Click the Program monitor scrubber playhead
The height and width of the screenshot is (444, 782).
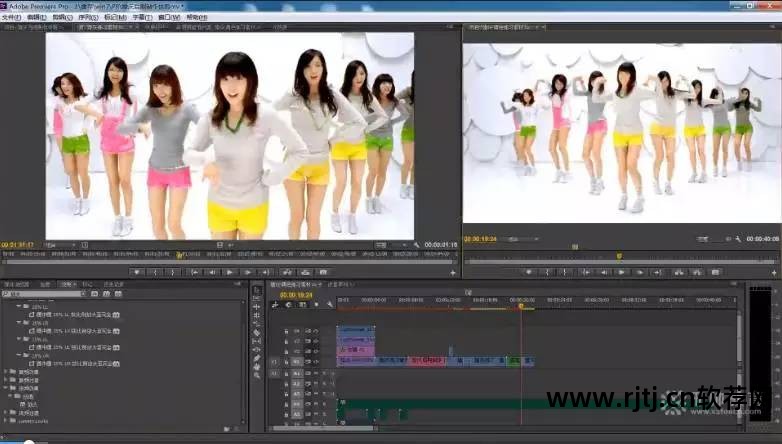coord(619,256)
